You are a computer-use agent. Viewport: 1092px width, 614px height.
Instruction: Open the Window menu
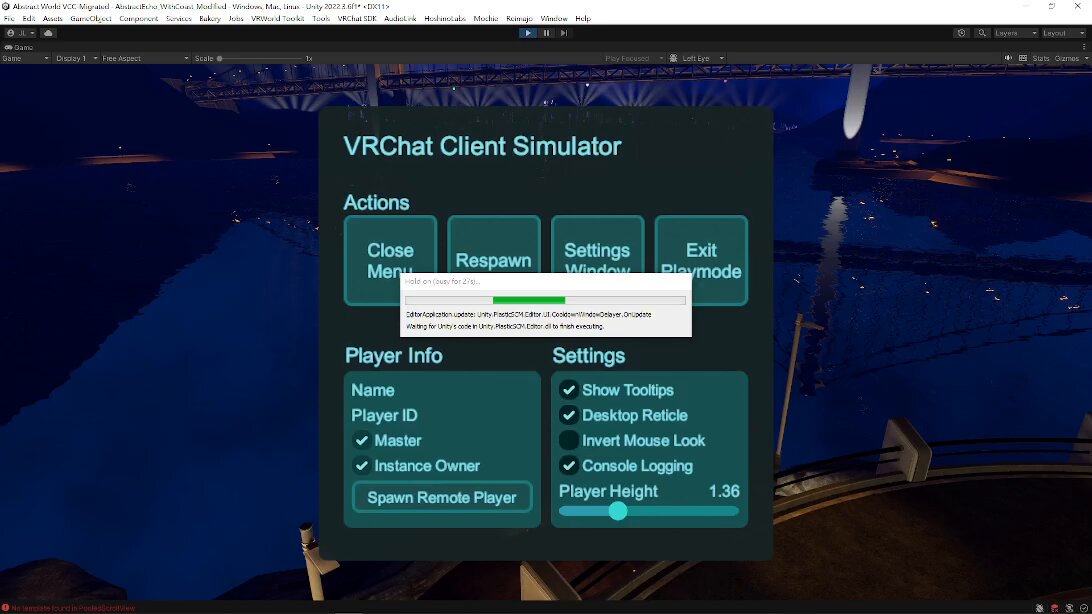pos(554,19)
